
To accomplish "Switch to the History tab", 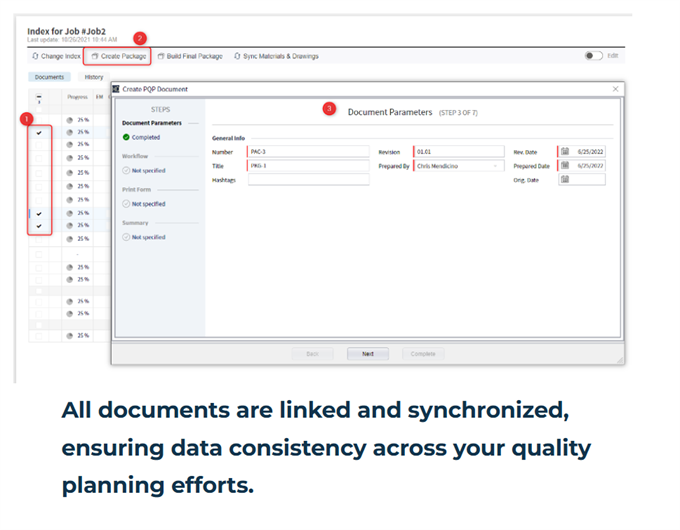I will click(93, 77).
